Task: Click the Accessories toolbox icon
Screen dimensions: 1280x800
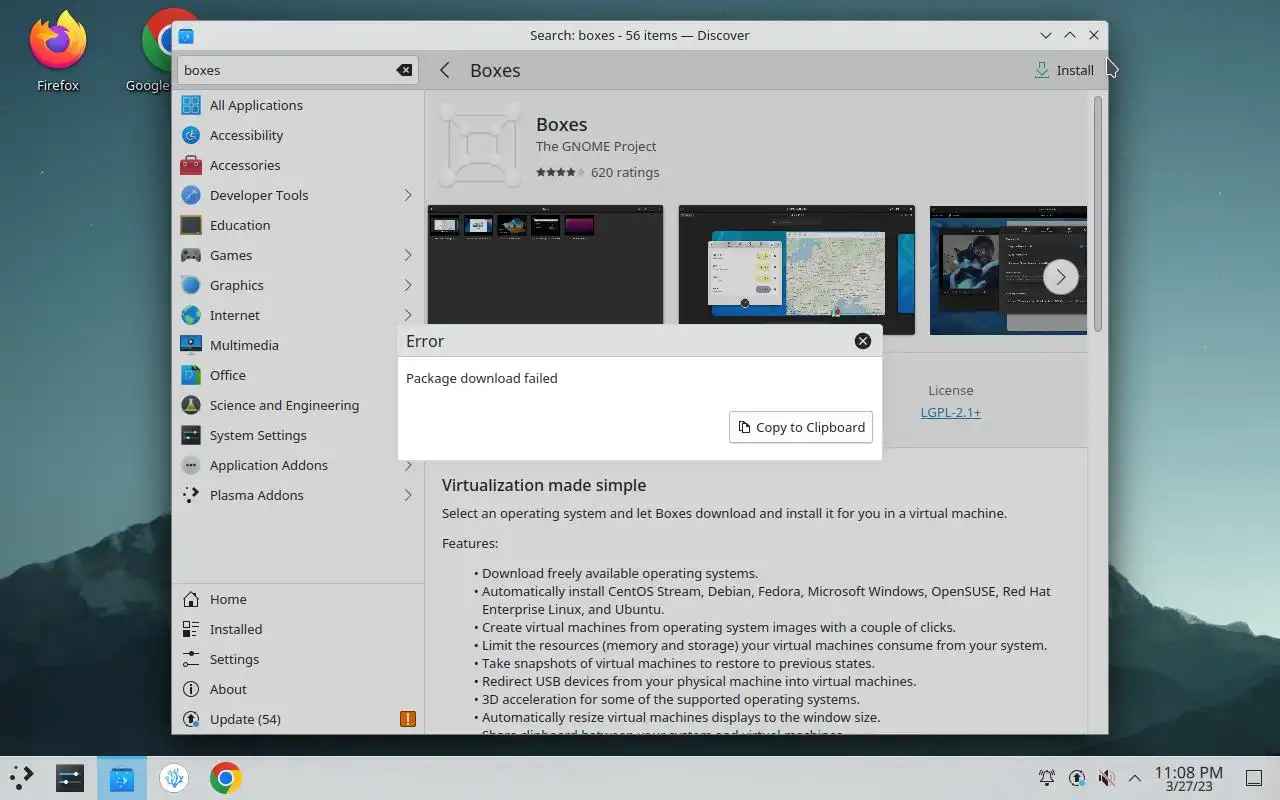Action: coord(191,165)
